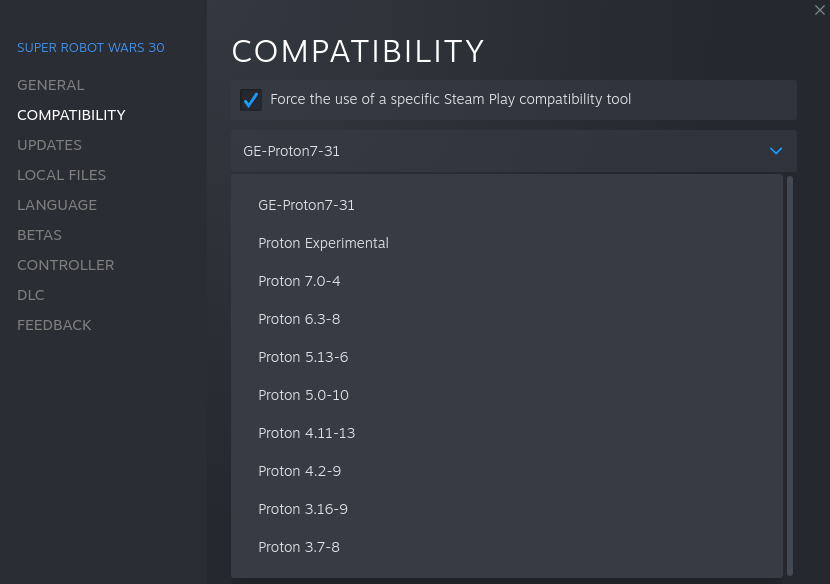This screenshot has height=584, width=830.
Task: Select GE-Proton7-31 from the list
Action: 306,205
